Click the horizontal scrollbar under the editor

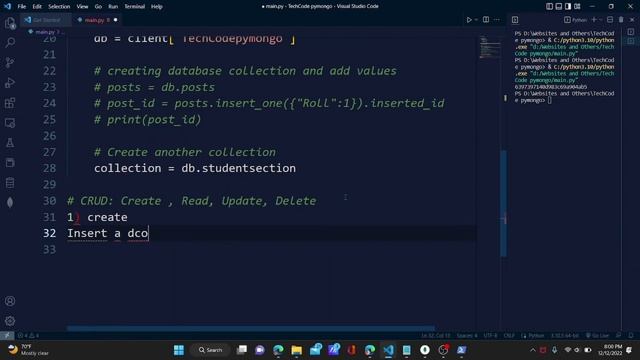point(251,328)
